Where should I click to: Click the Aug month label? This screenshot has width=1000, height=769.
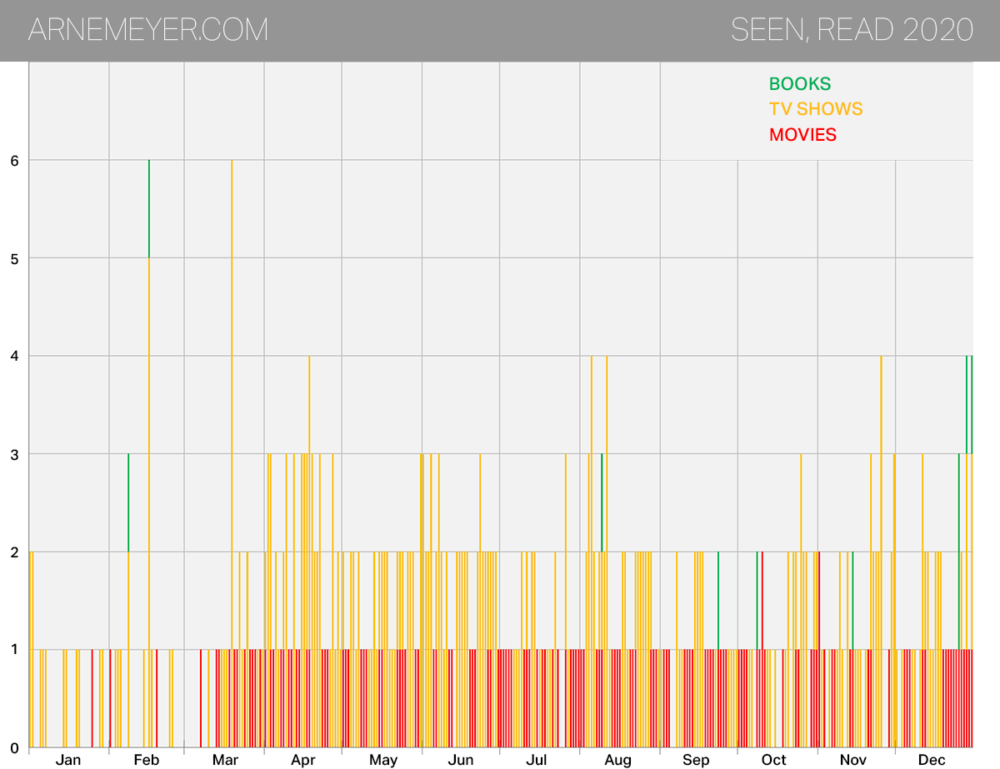(618, 760)
